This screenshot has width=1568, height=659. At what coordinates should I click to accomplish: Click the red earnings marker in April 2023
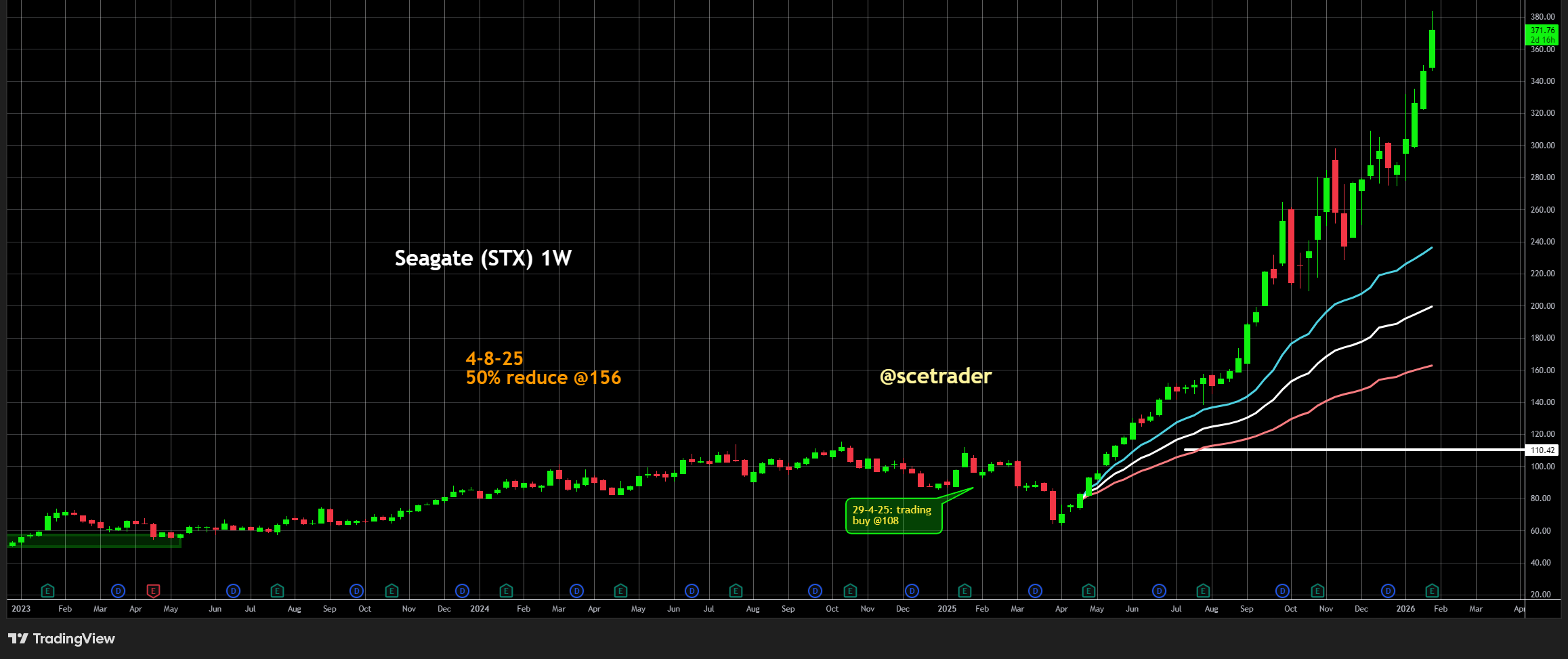[x=153, y=591]
